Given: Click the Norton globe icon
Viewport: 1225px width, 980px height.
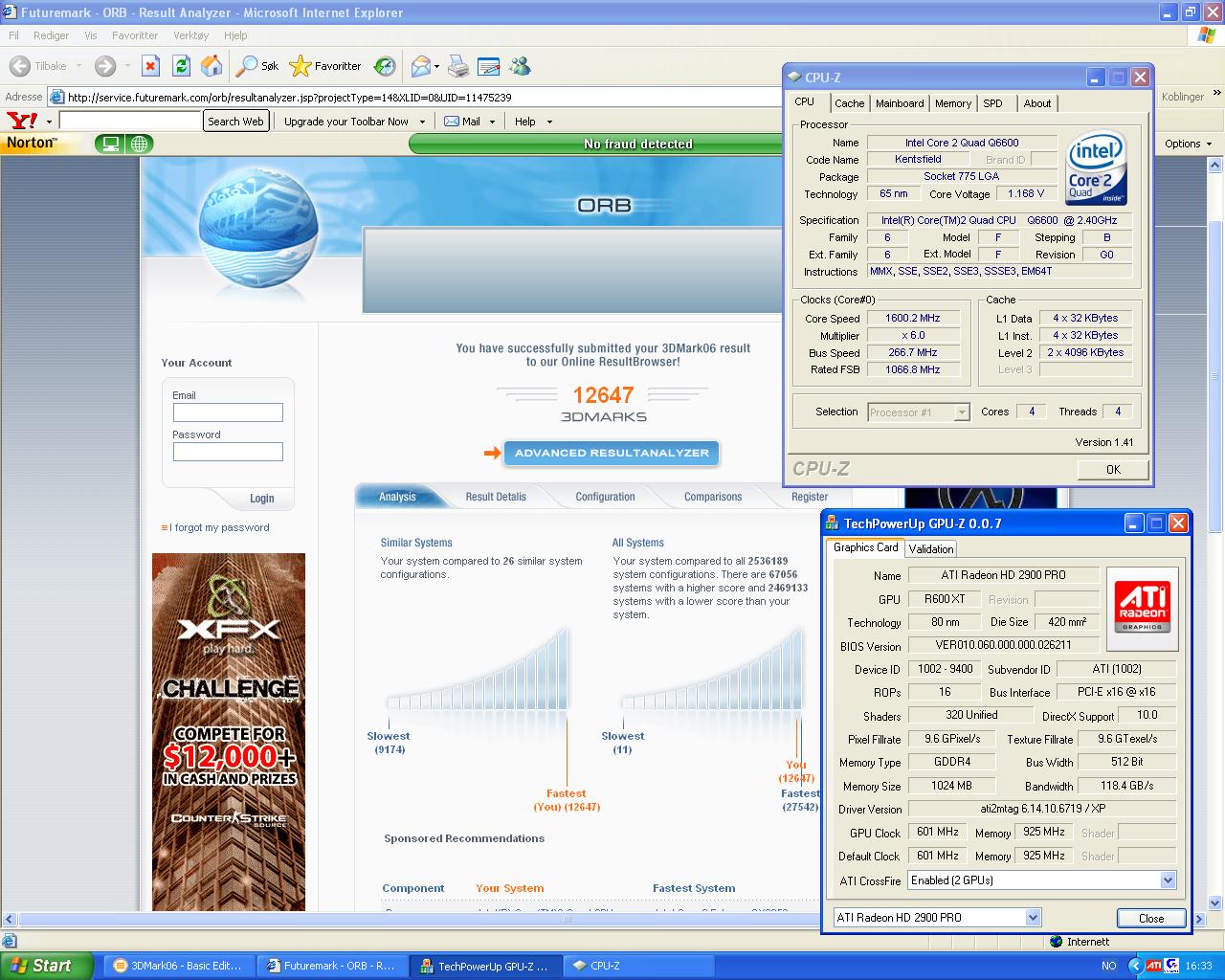Looking at the screenshot, I should pyautogui.click(x=140, y=144).
